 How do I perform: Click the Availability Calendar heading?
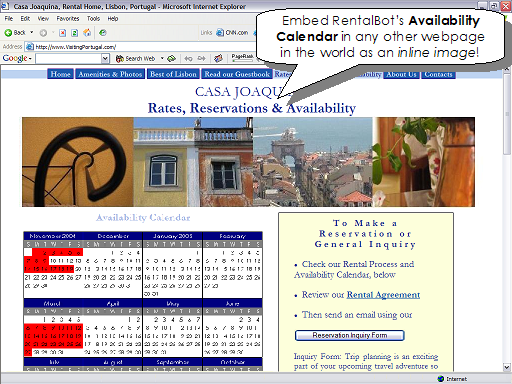click(143, 218)
